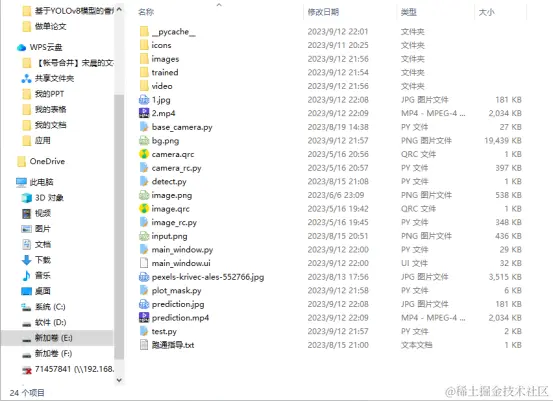Click the camera_rc.py file icon
Image resolution: width=553 pixels, height=402 pixels.
144,168
